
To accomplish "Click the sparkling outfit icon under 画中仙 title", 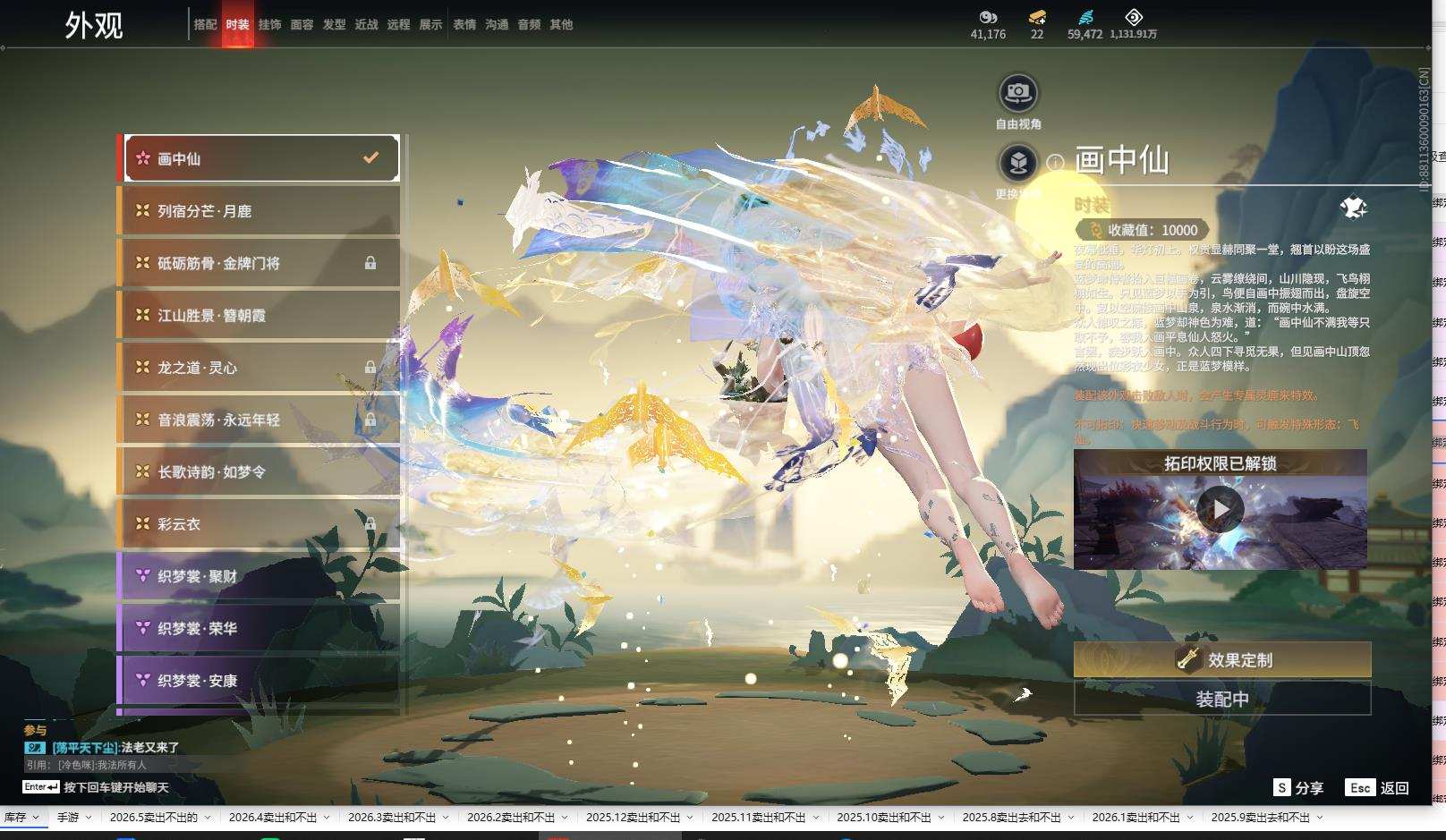I will 1353,208.
